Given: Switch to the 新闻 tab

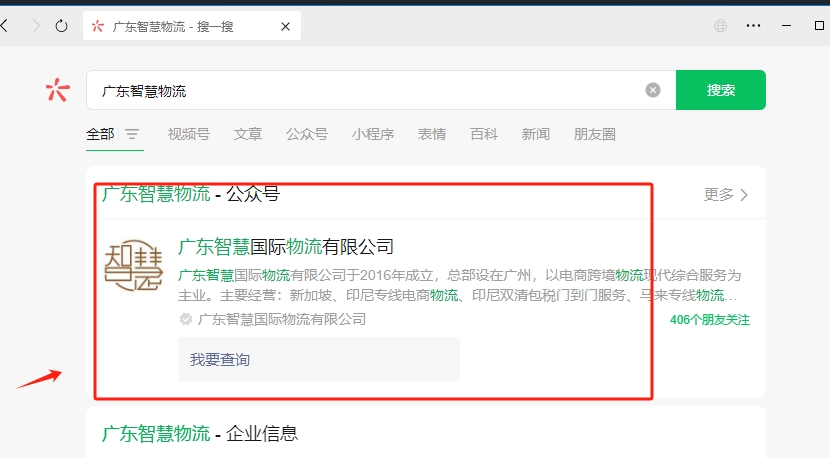Looking at the screenshot, I should point(536,134).
